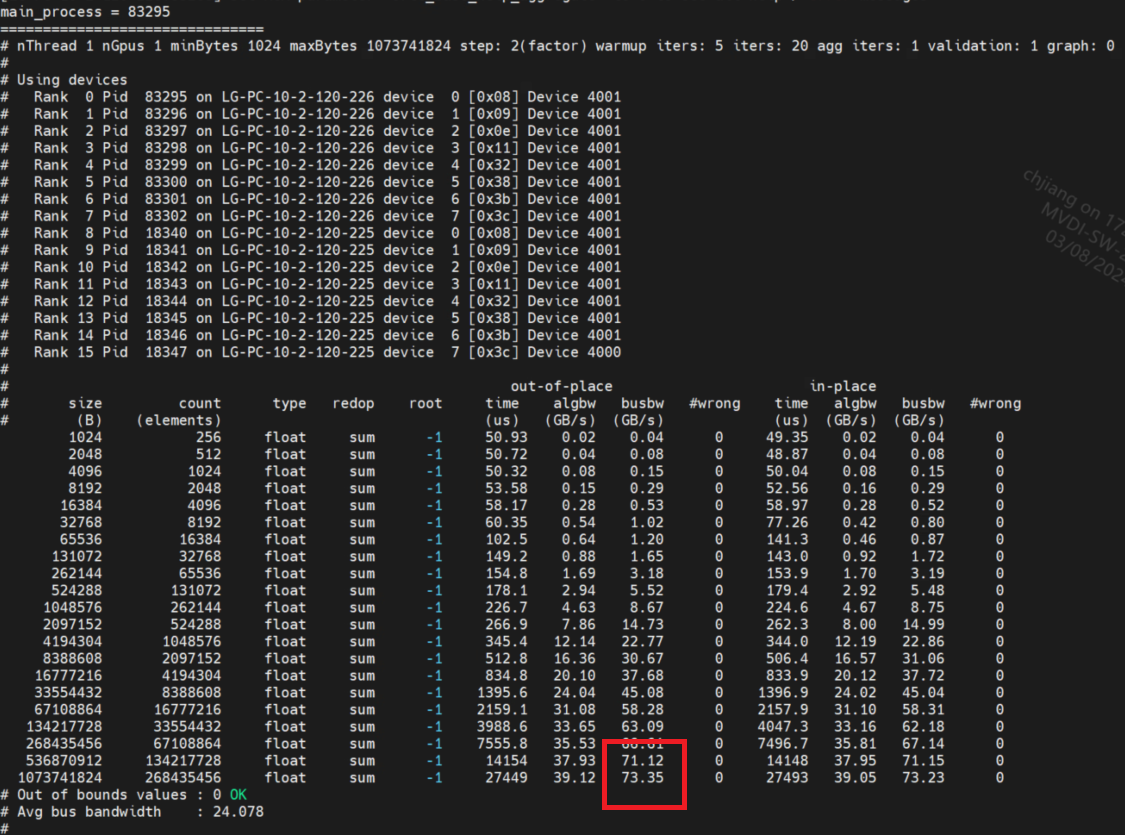Click the out-of-place busbw value 45.08
This screenshot has width=1125, height=835.
tap(642, 693)
